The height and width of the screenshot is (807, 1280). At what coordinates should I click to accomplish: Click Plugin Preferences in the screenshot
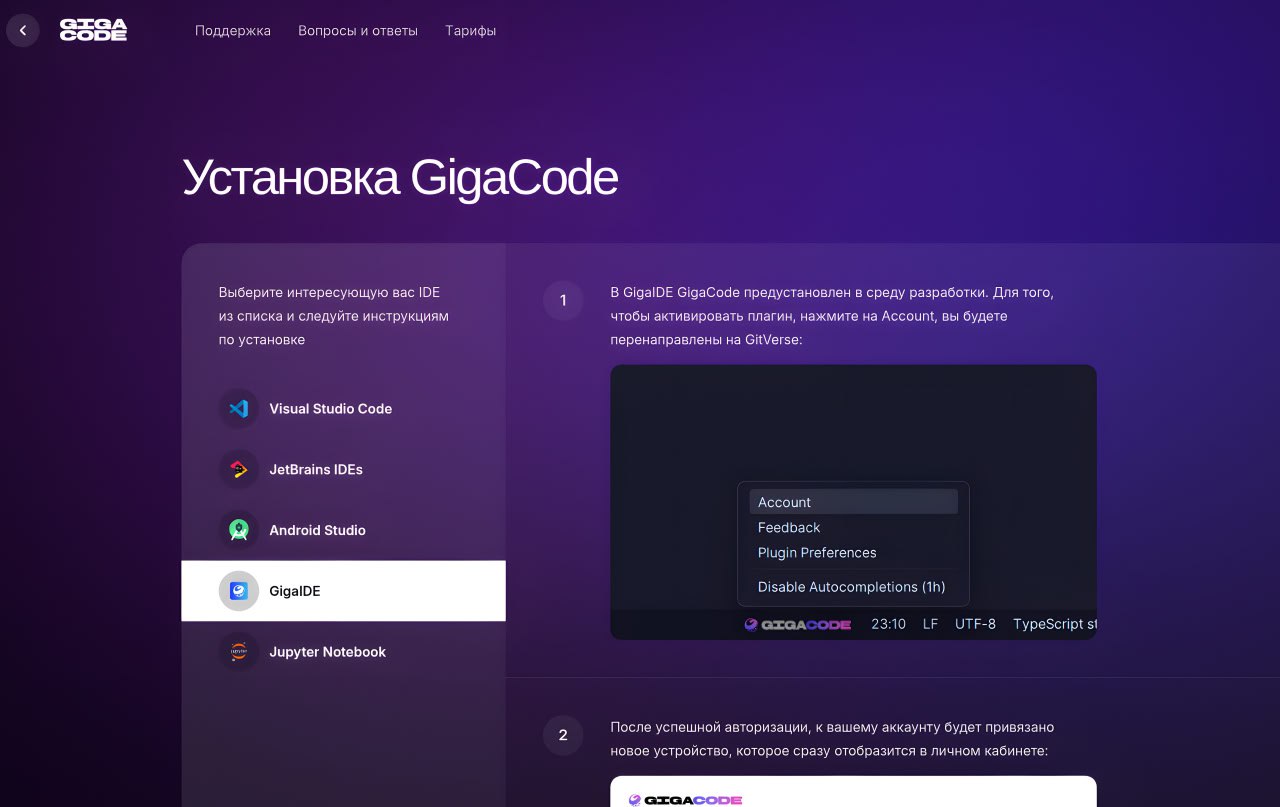click(x=817, y=553)
